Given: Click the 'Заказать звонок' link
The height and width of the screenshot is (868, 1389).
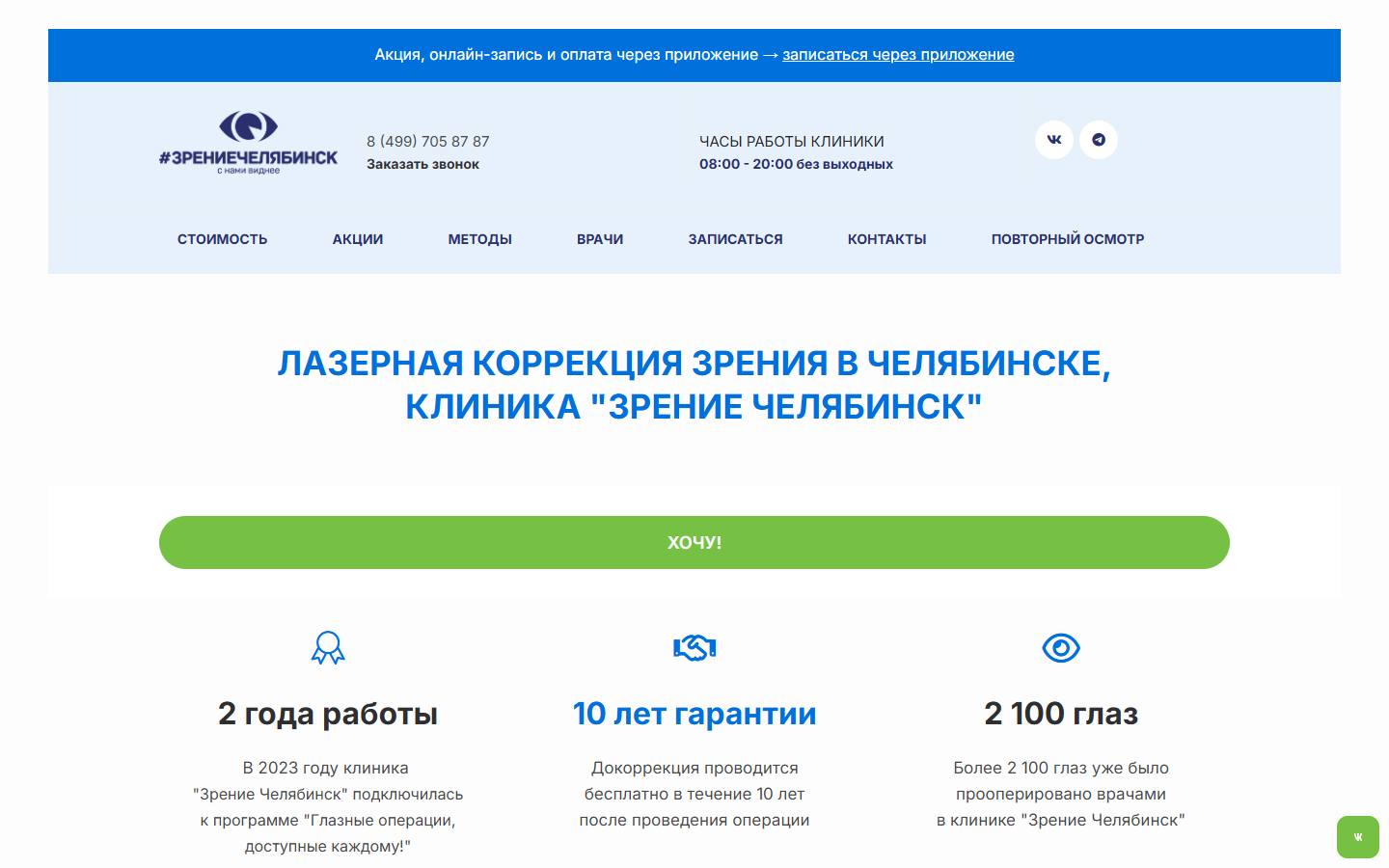Looking at the screenshot, I should tap(422, 164).
